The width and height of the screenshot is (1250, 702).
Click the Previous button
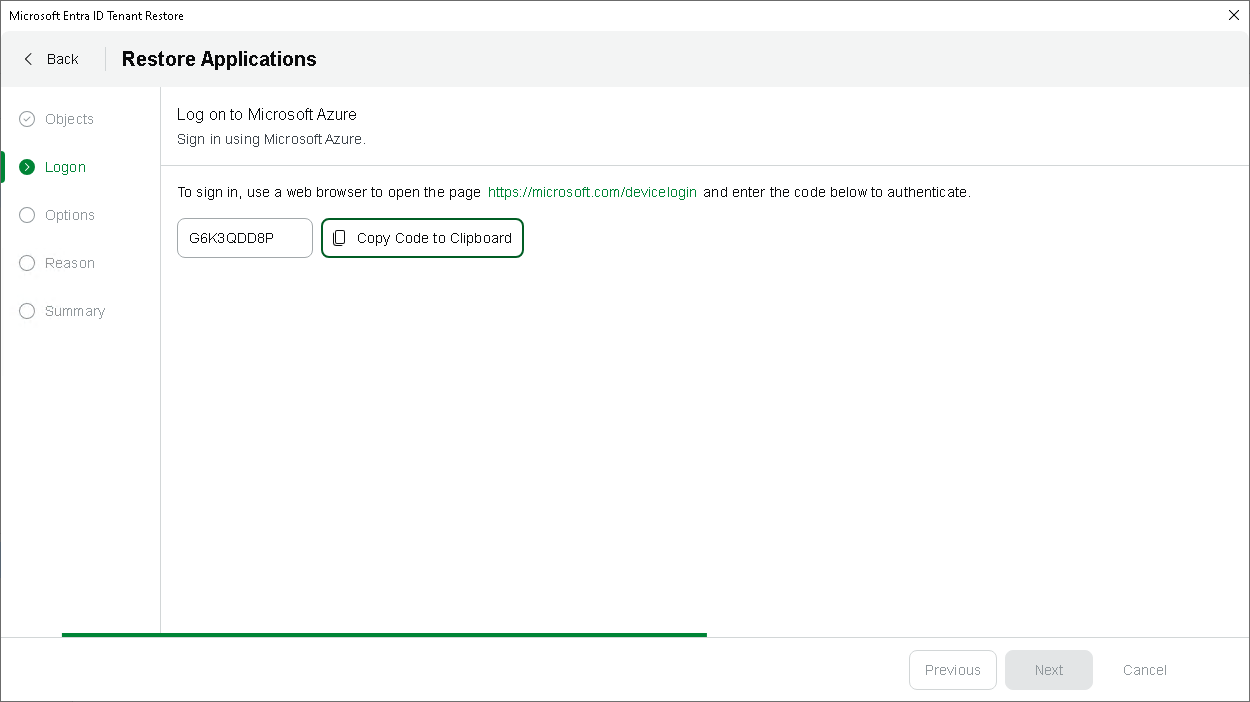coord(952,670)
